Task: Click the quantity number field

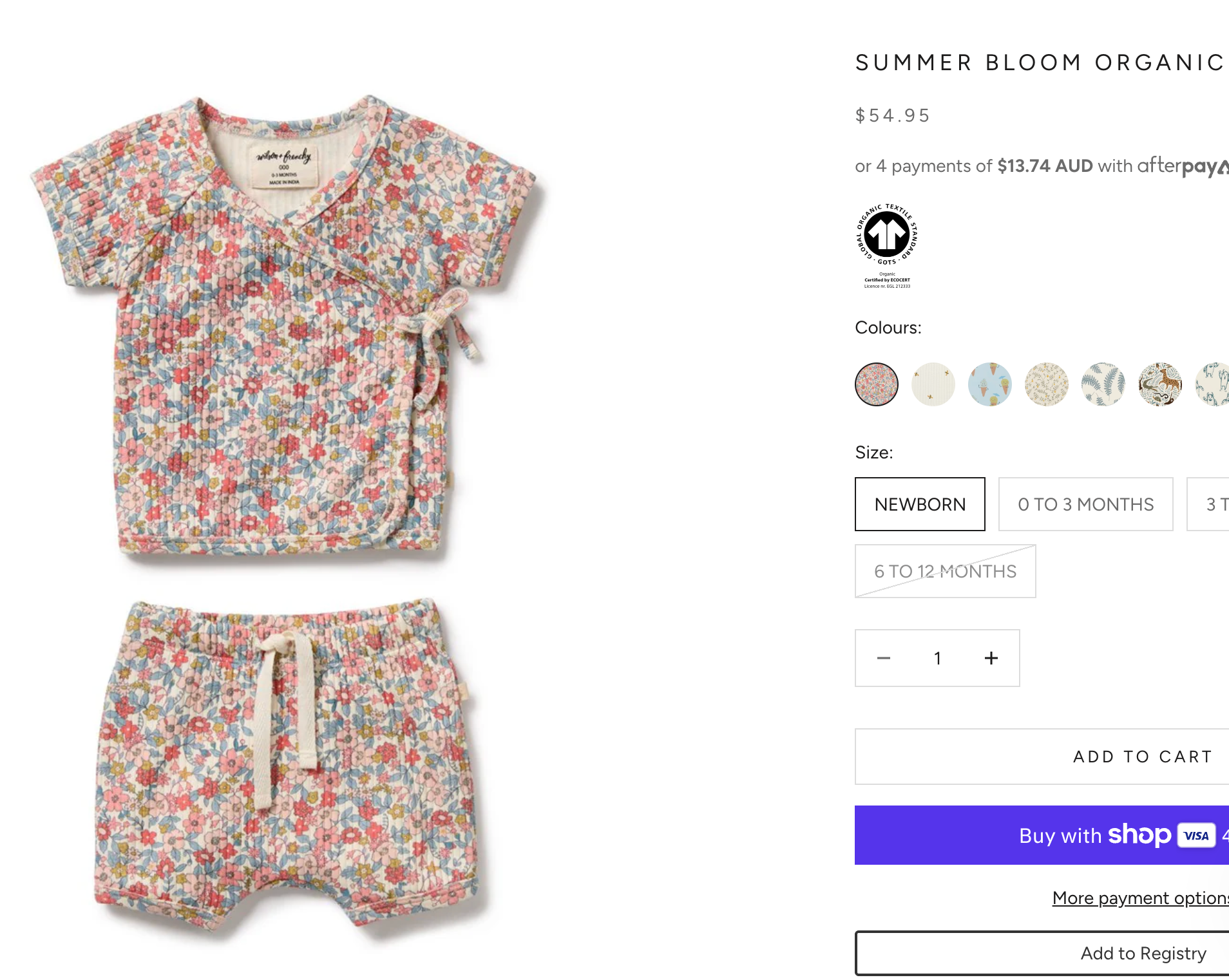Action: coord(937,658)
